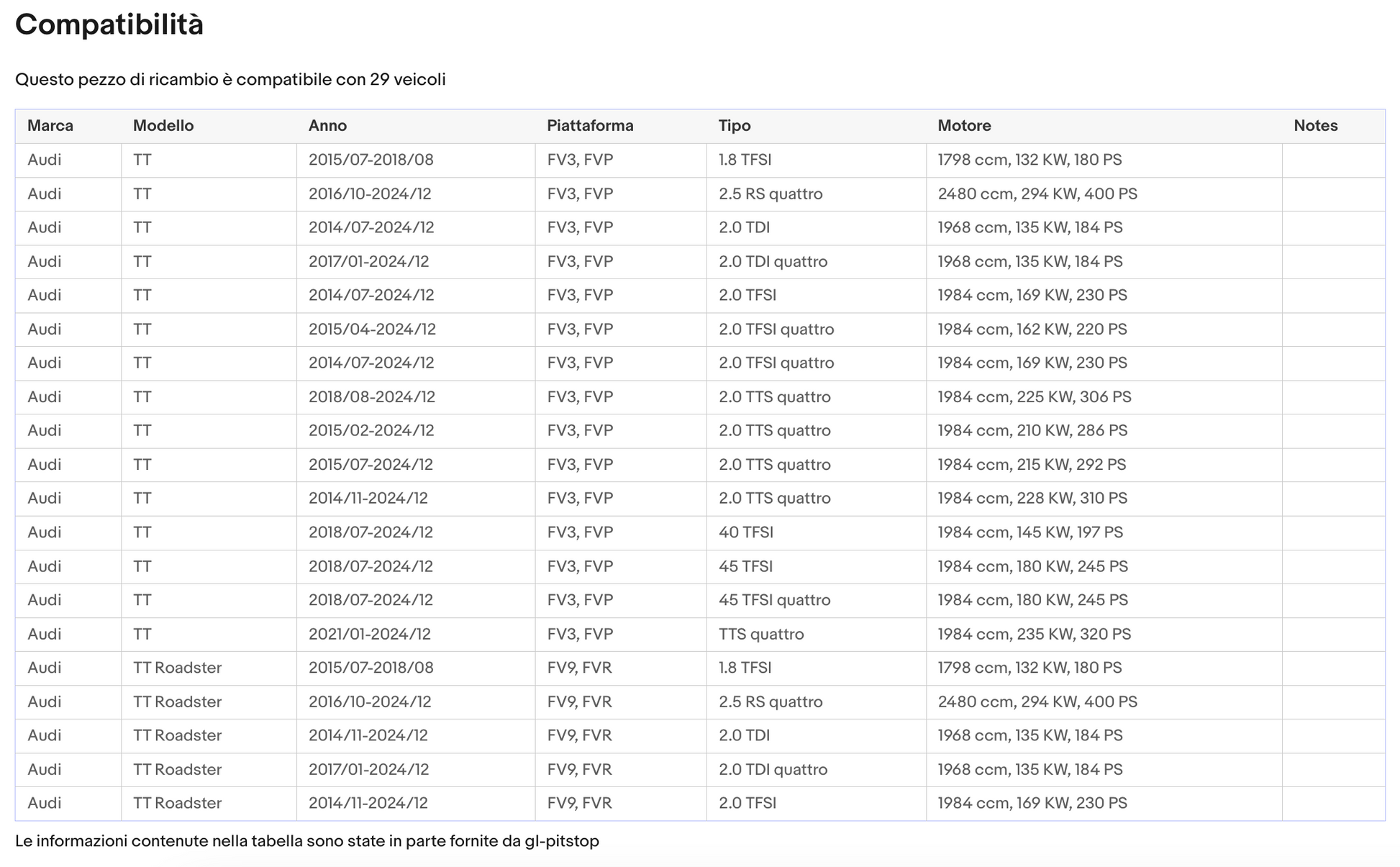Click the Motore column header

[x=964, y=126]
